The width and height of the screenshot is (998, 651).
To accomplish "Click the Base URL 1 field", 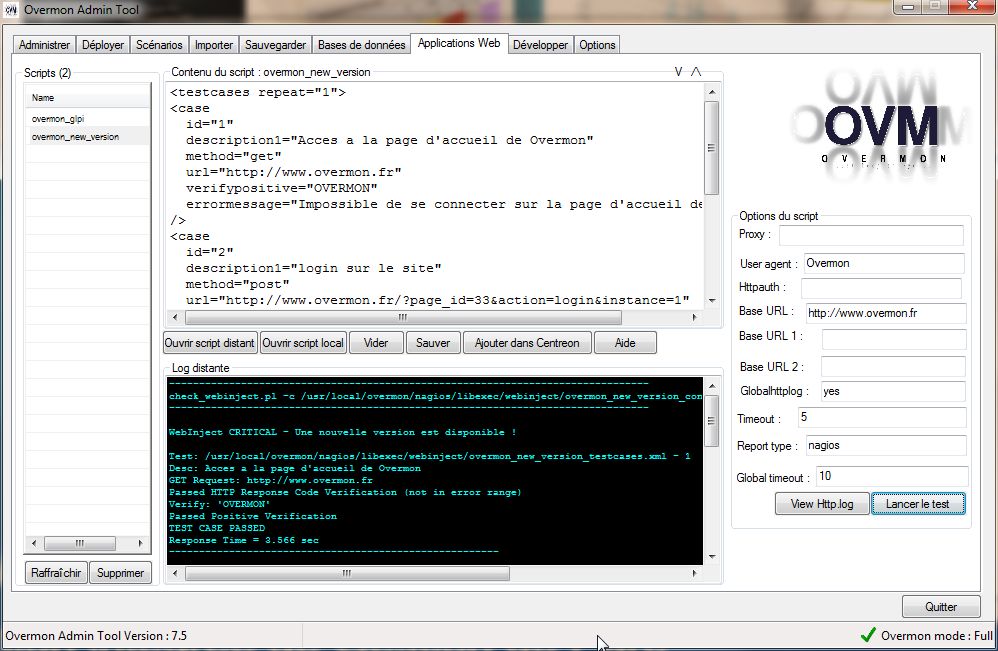I will [x=894, y=339].
